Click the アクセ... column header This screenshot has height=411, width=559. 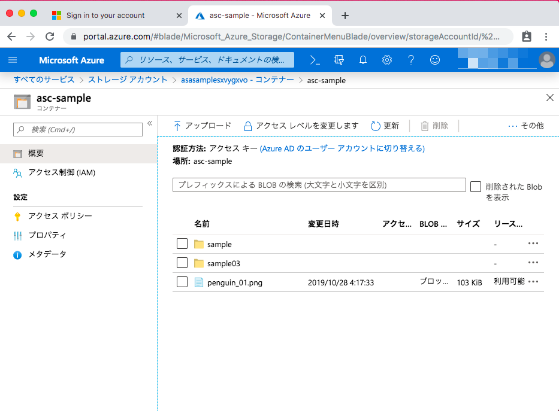pyautogui.click(x=397, y=224)
